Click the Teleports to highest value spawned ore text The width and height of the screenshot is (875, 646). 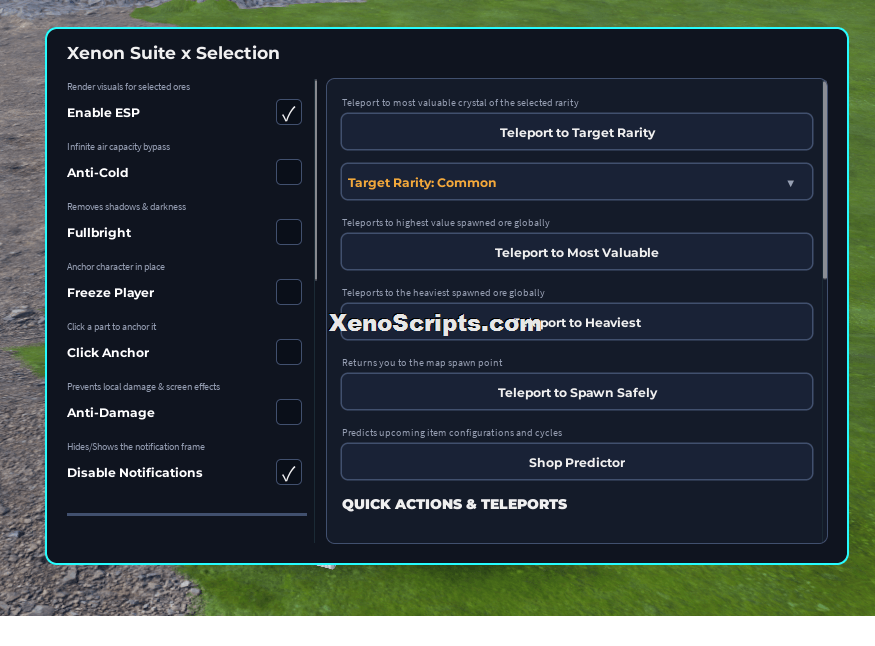(446, 223)
